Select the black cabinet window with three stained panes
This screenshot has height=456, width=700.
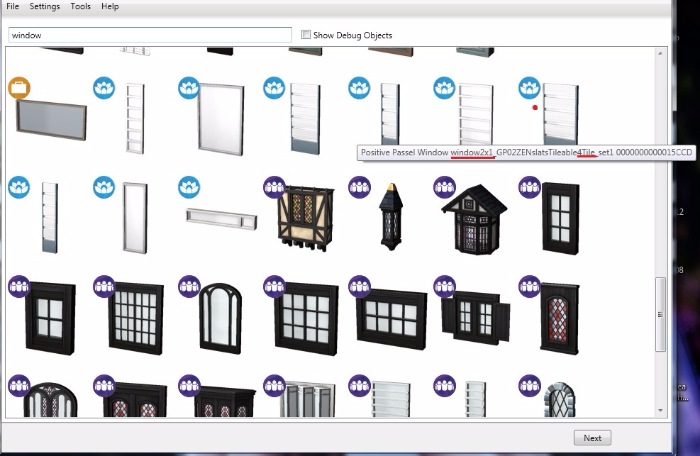click(225, 401)
